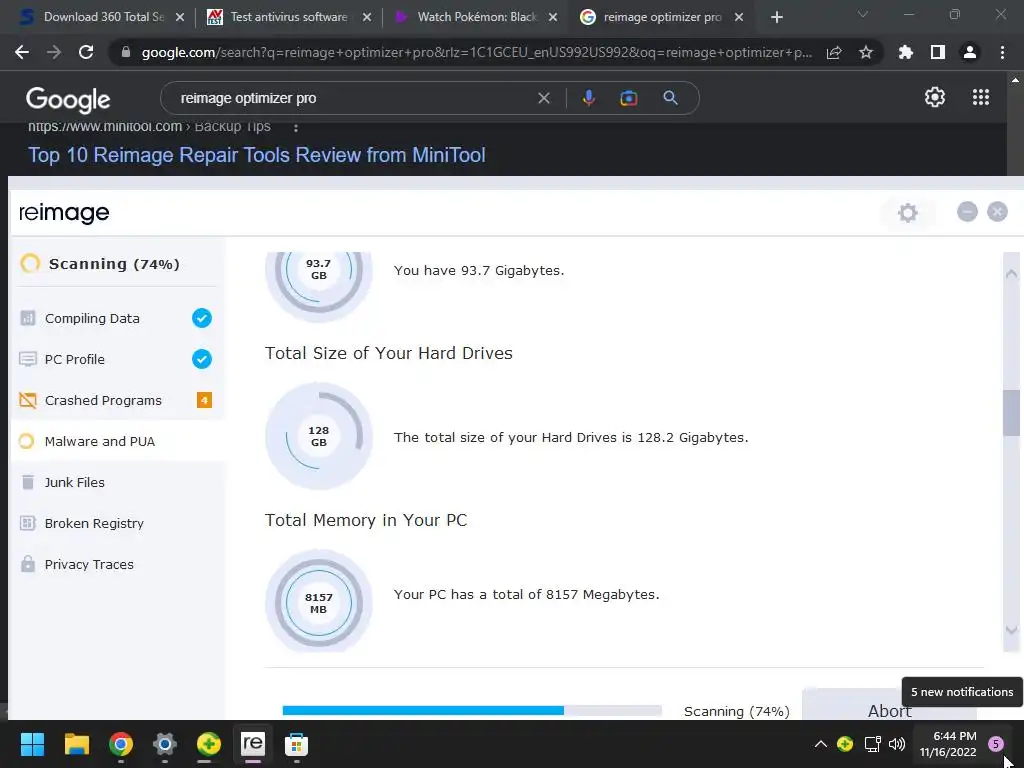Click the Chrome address bar URL
Image resolution: width=1024 pixels, height=768 pixels.
475,52
